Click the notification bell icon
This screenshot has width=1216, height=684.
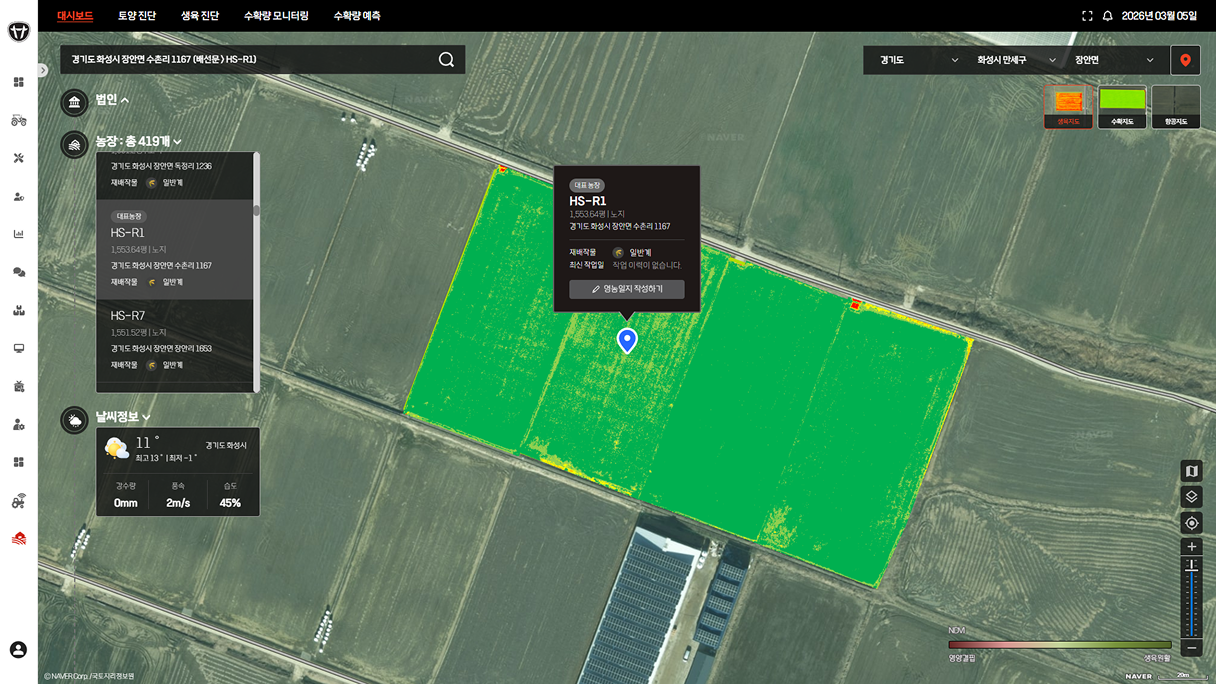(1107, 16)
